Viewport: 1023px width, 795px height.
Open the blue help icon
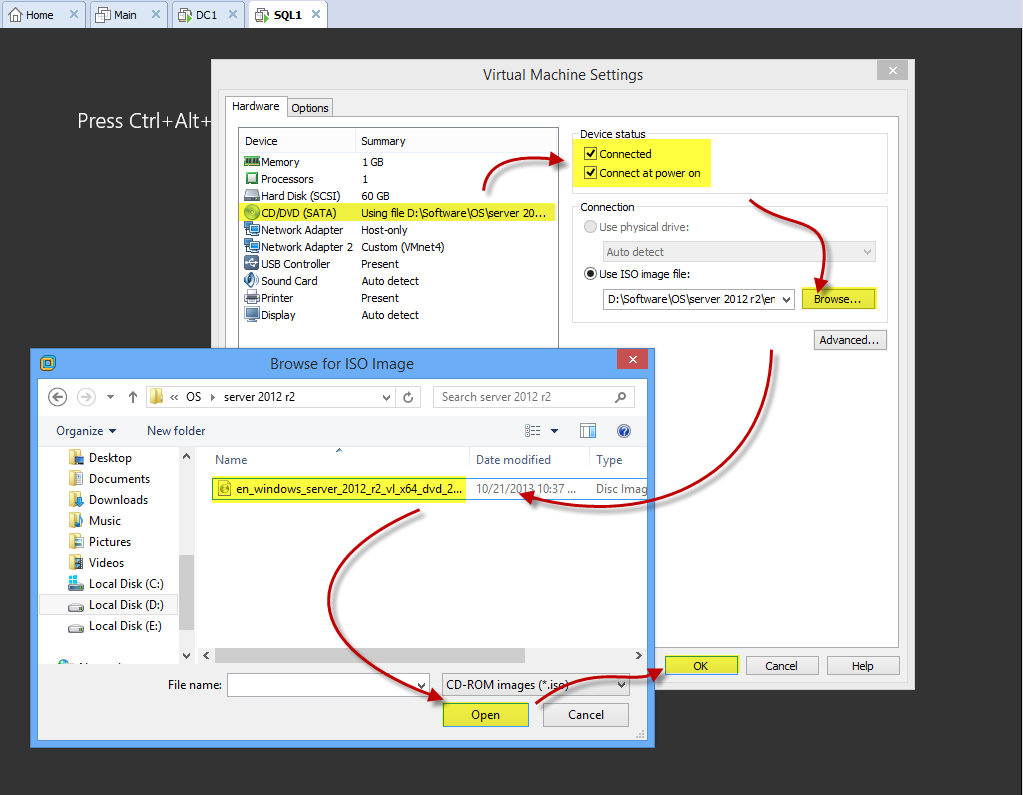pyautogui.click(x=624, y=430)
